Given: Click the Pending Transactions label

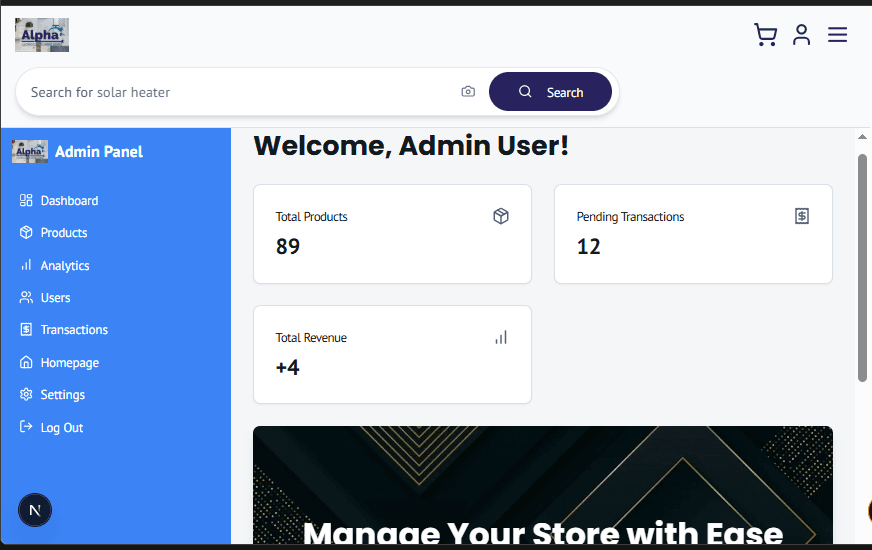Looking at the screenshot, I should coord(630,216).
